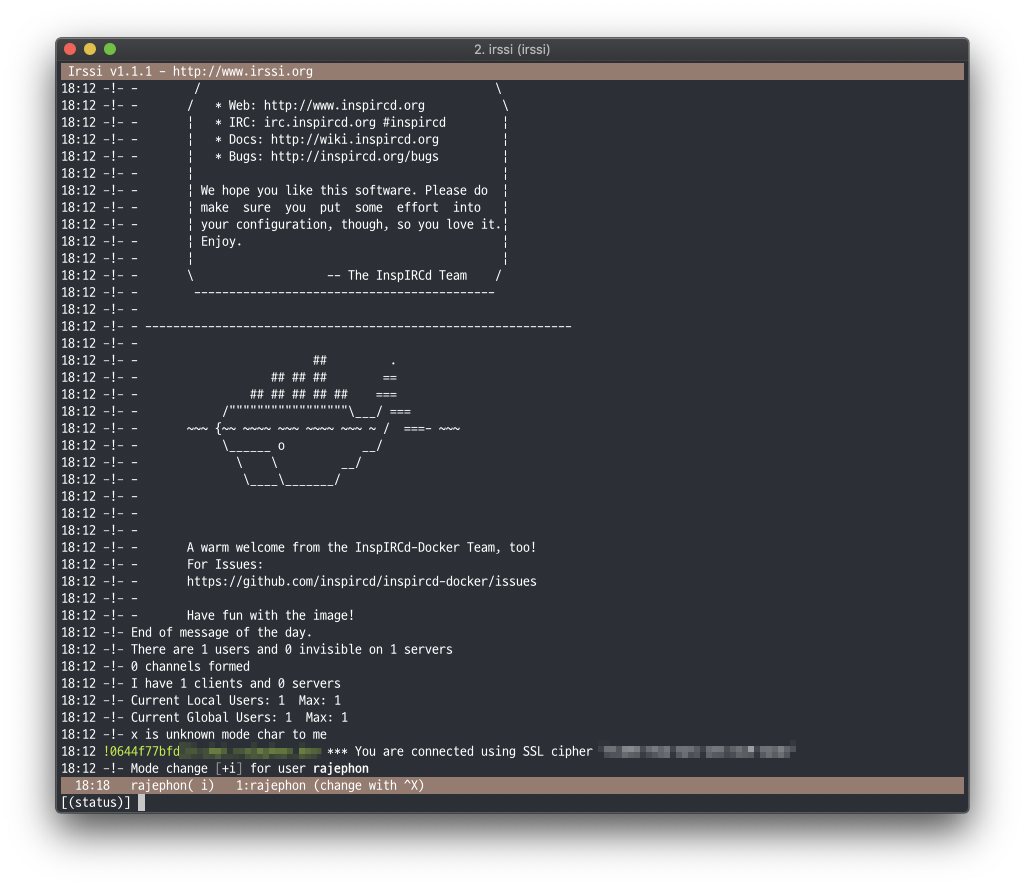The image size is (1025, 887).
Task: Click the '[(status)]' input prompt label
Action: tap(96, 802)
